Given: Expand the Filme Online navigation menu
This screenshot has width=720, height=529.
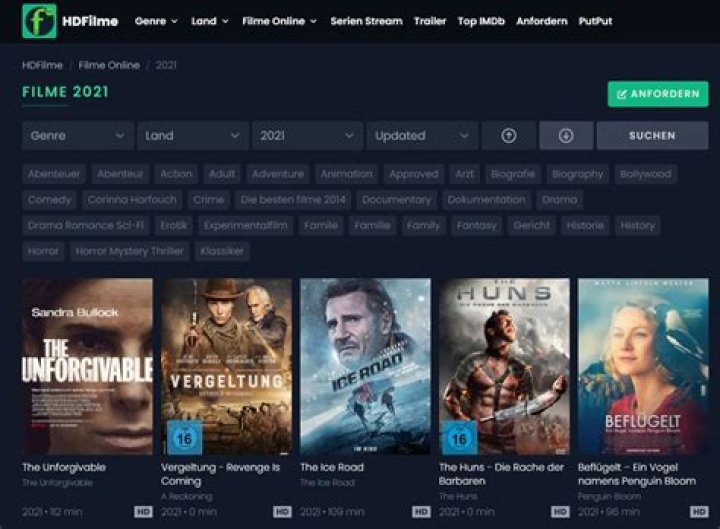Looking at the screenshot, I should click(279, 21).
